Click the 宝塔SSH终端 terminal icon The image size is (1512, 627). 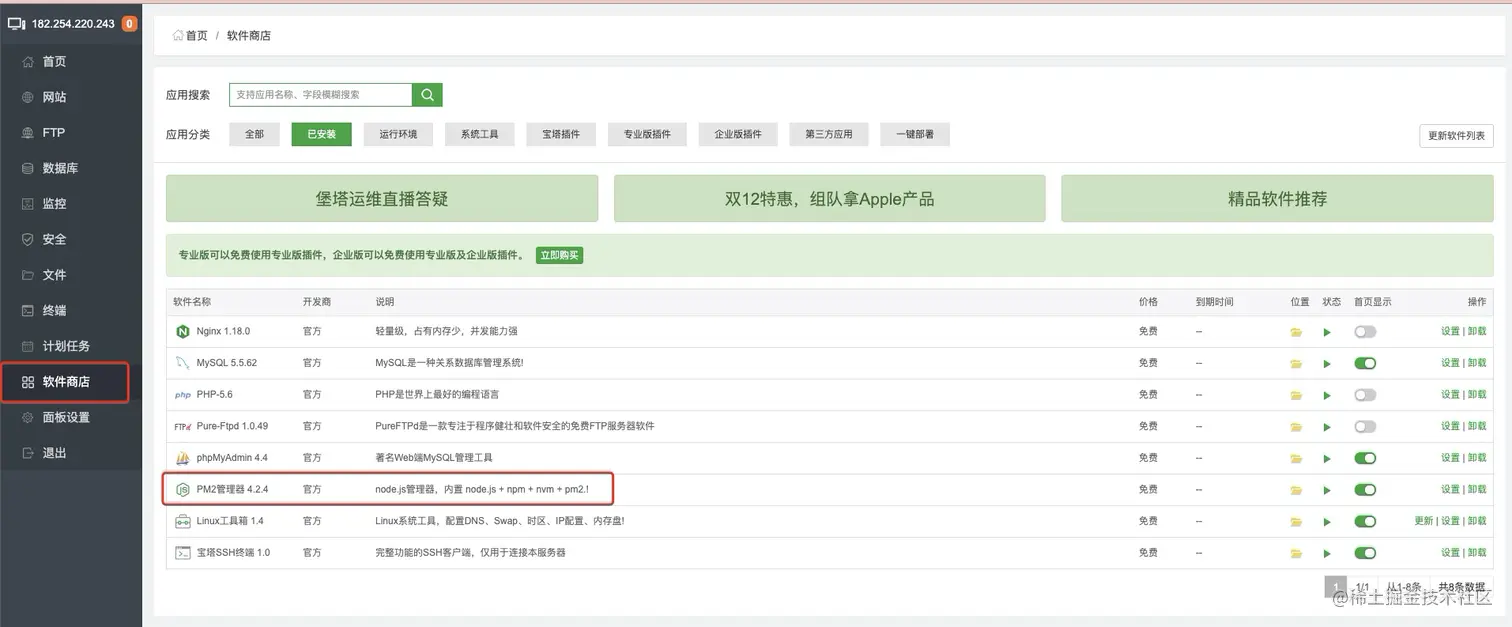182,553
